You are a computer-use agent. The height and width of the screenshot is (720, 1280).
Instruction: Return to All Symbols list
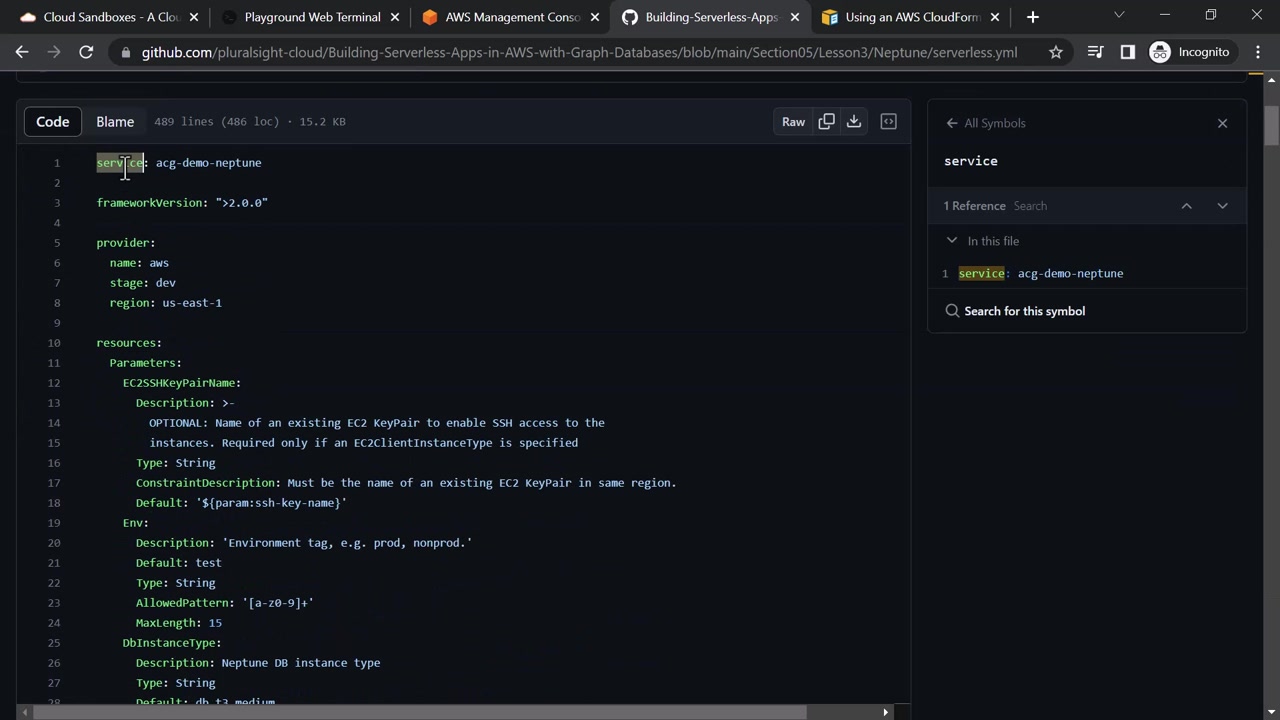tap(986, 123)
